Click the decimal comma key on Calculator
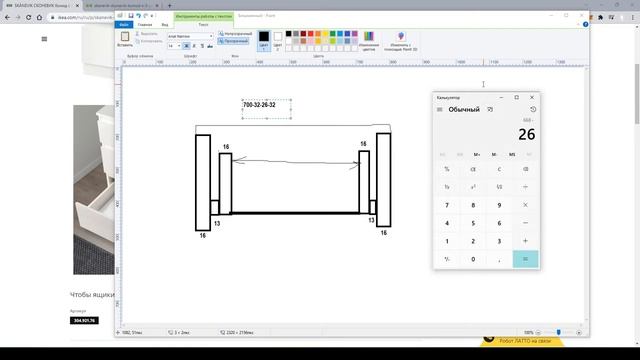The width and height of the screenshot is (640, 360). [x=499, y=259]
